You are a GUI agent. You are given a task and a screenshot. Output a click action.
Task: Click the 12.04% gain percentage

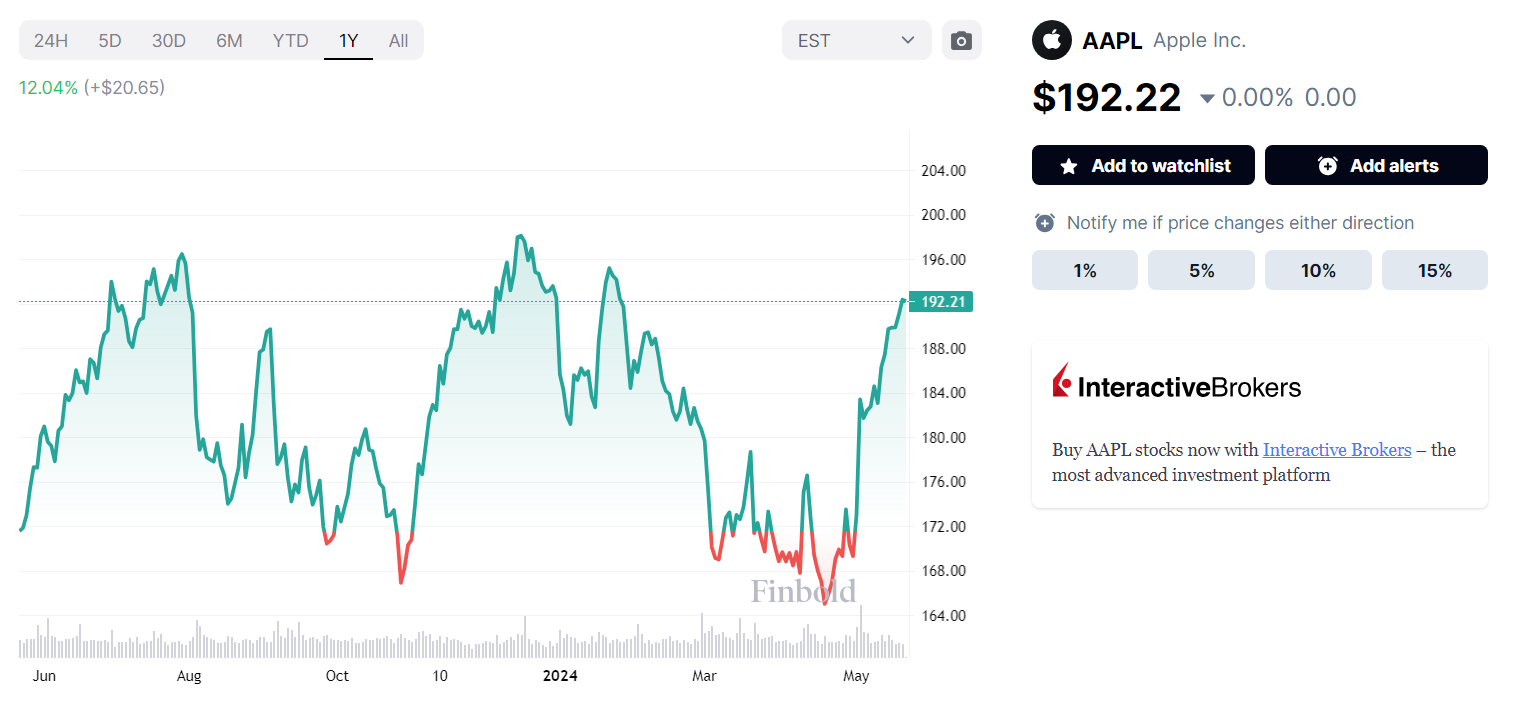click(x=48, y=88)
